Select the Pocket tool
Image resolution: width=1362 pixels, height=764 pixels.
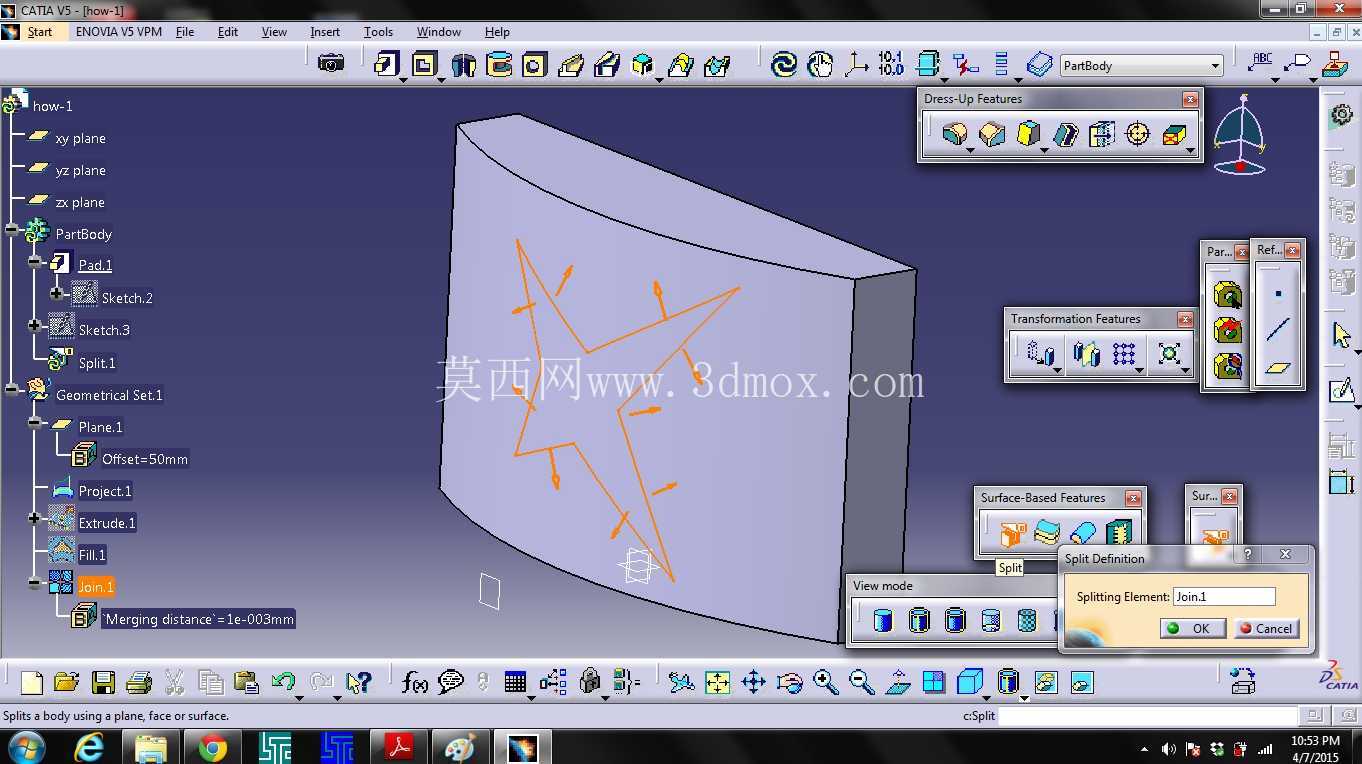coord(425,65)
